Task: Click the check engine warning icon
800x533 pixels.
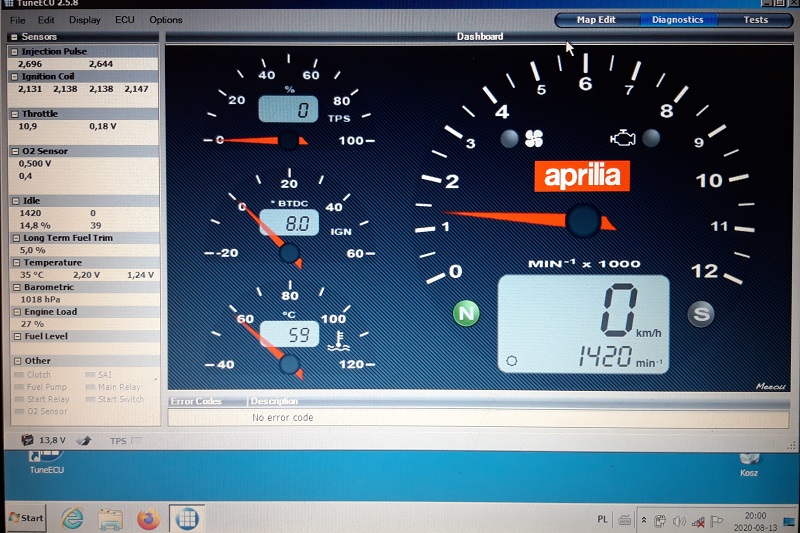Action: [623, 138]
